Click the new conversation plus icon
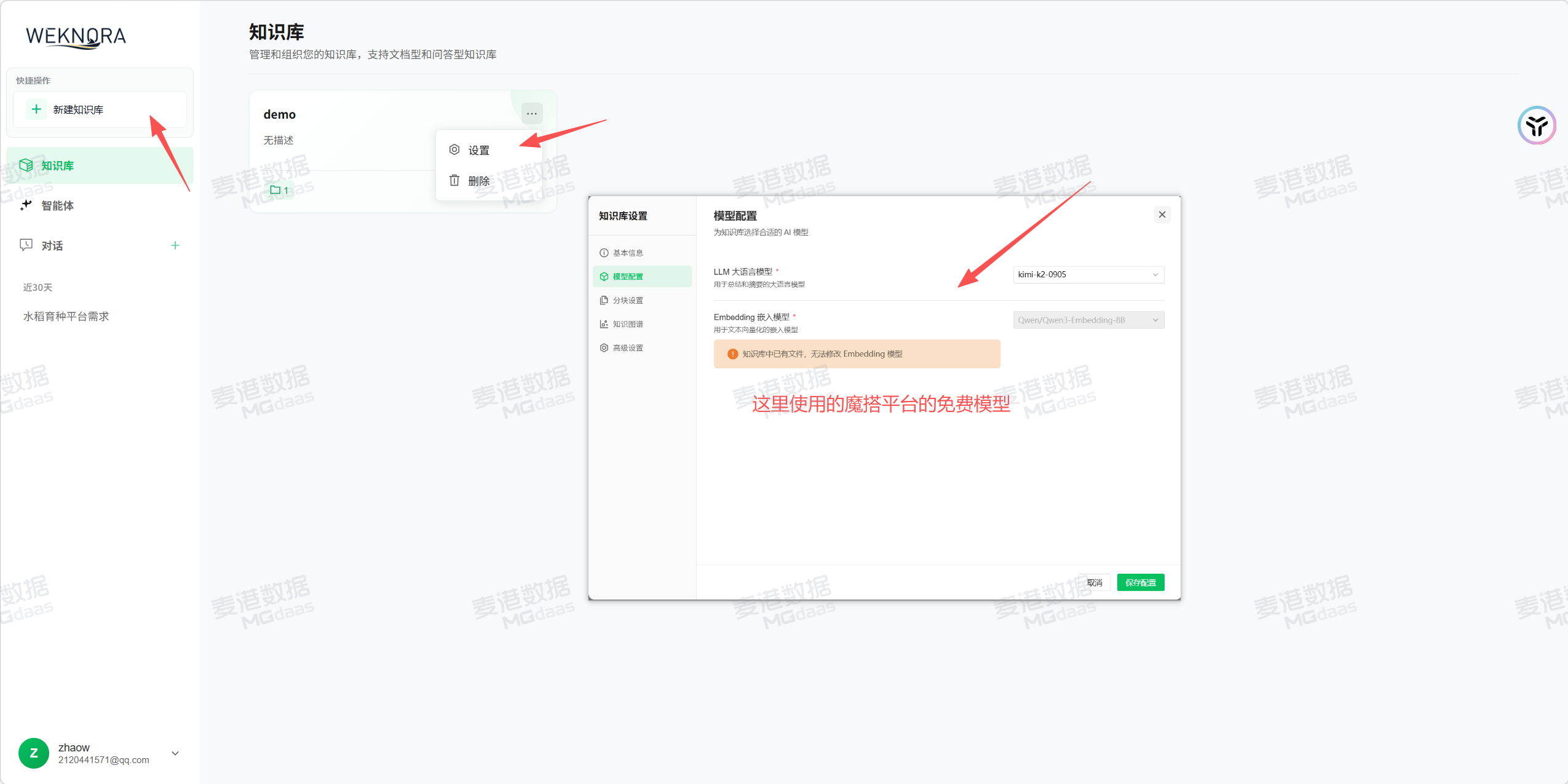The width and height of the screenshot is (1568, 784). pos(175,245)
